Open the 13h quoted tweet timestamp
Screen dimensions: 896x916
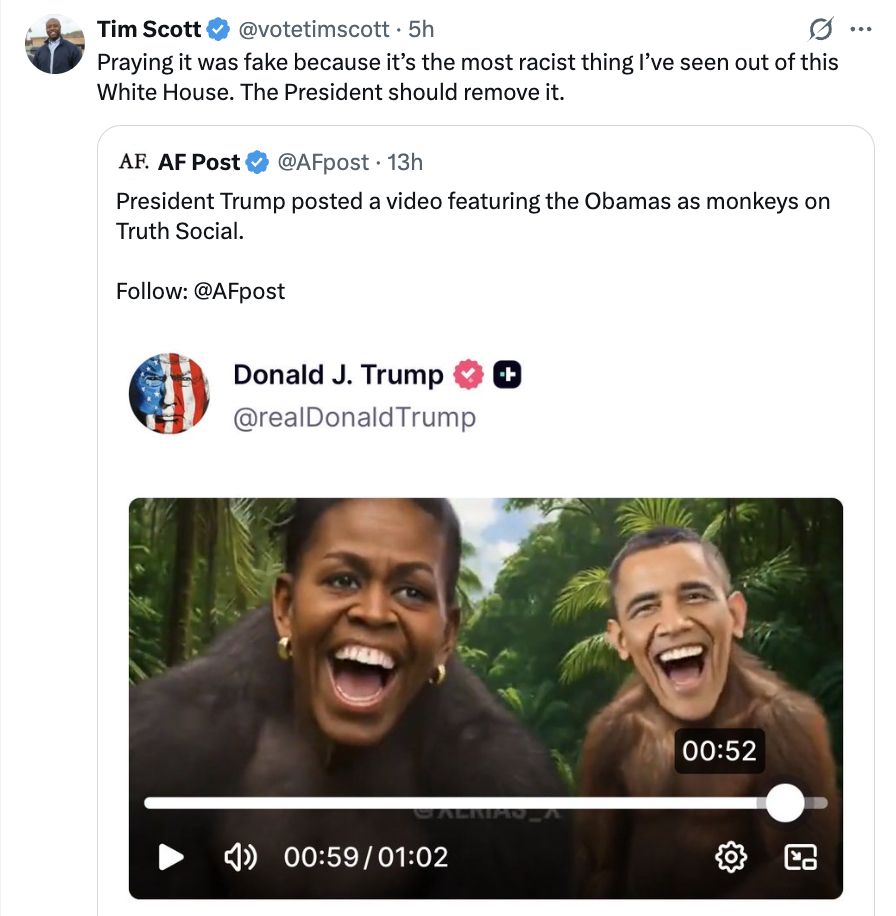tap(405, 162)
